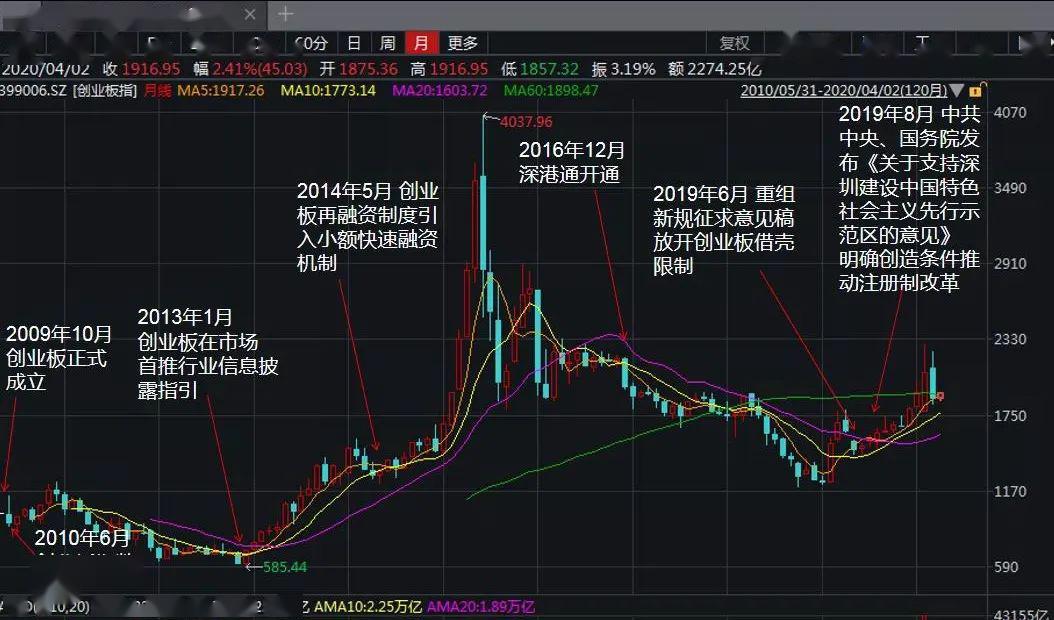Click the closing price 收 1916.95
The height and width of the screenshot is (620, 1054).
click(141, 69)
